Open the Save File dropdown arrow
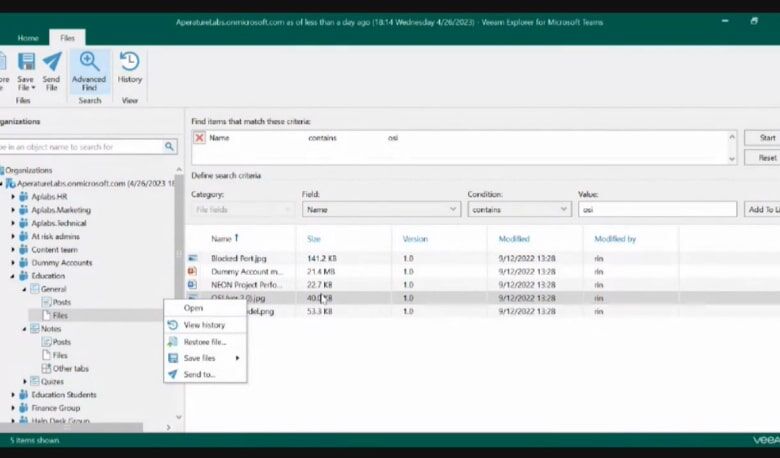Image resolution: width=780 pixels, height=458 pixels. [x=33, y=88]
